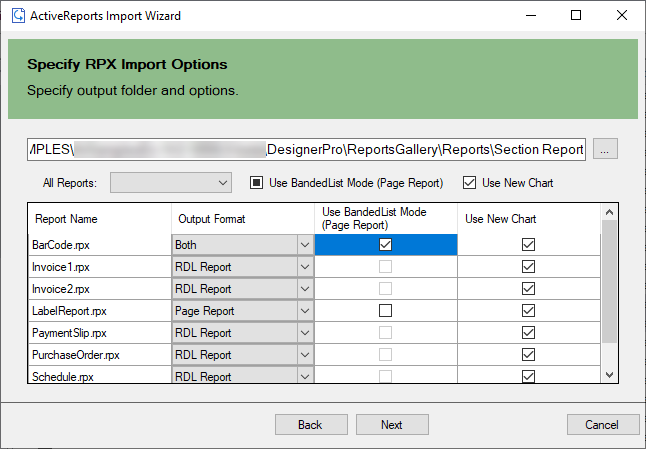Open the All Reports dropdown

tap(171, 182)
